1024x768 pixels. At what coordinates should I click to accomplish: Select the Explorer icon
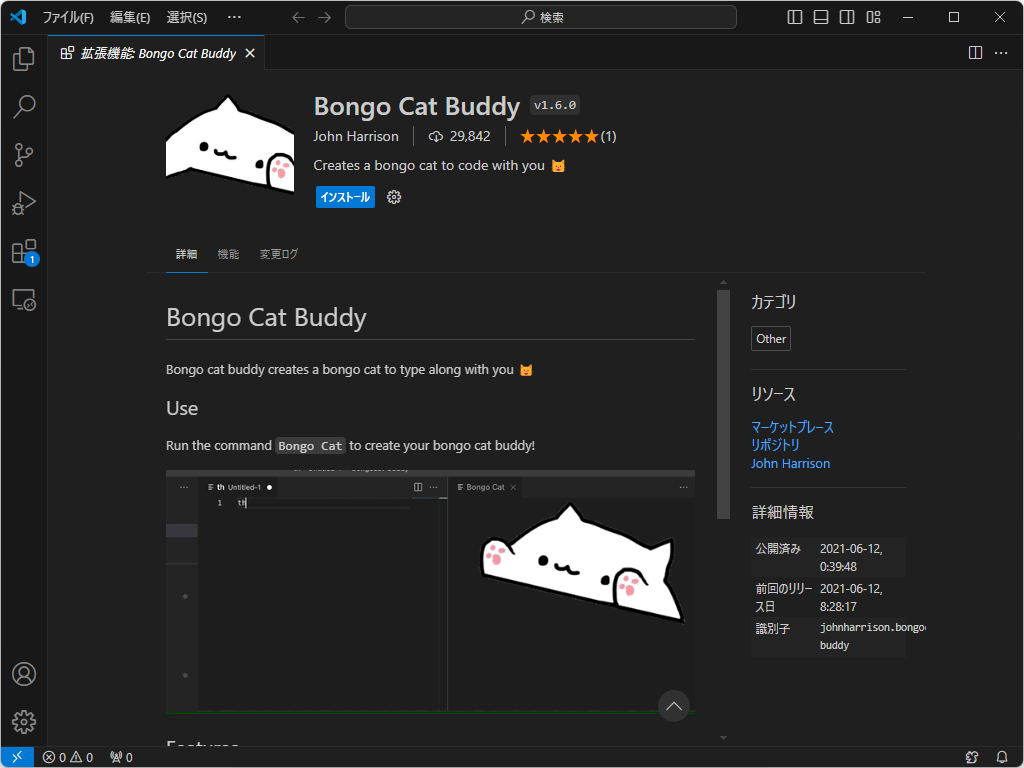pos(23,59)
